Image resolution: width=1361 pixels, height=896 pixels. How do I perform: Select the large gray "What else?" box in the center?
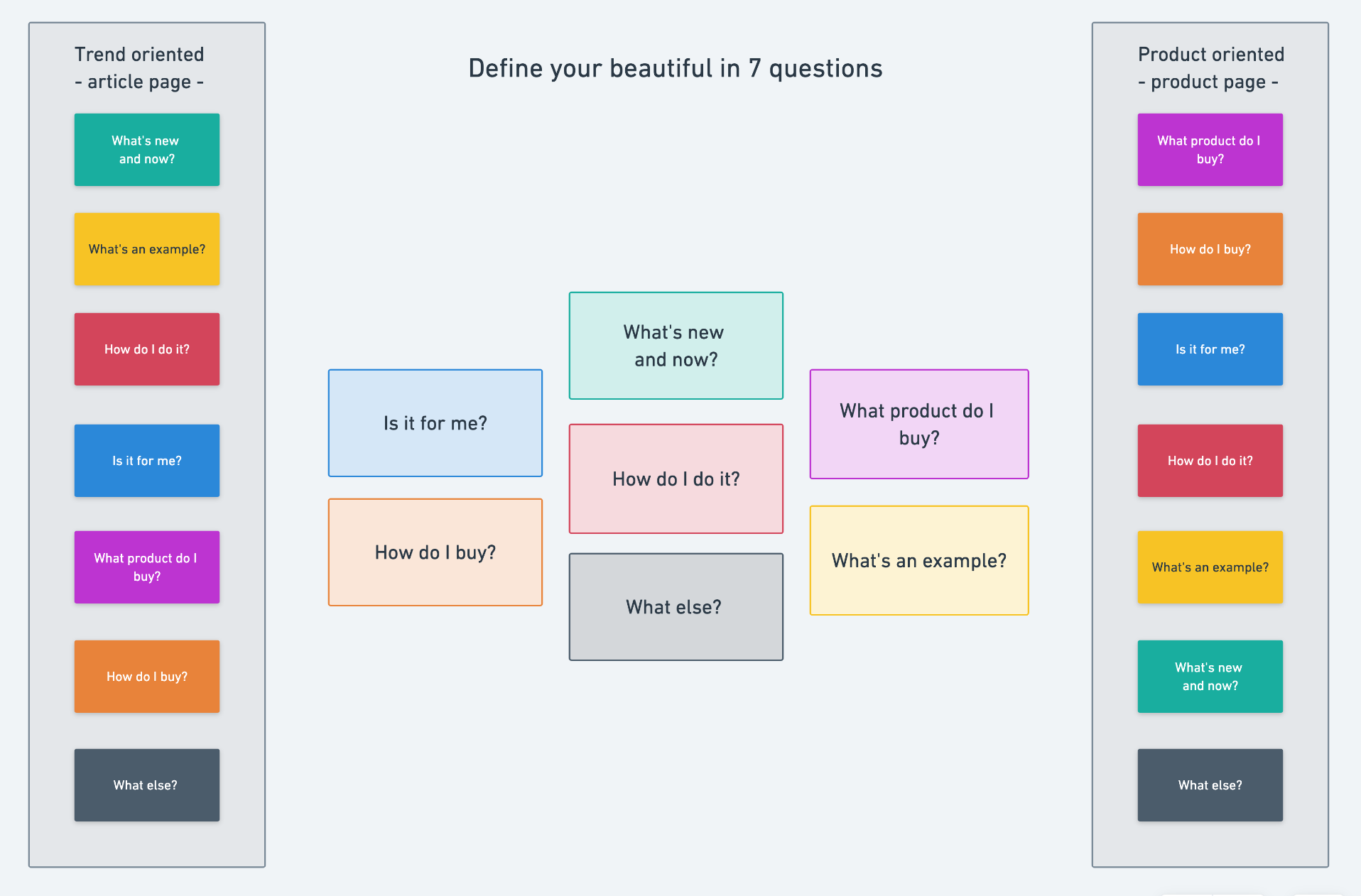pos(676,607)
